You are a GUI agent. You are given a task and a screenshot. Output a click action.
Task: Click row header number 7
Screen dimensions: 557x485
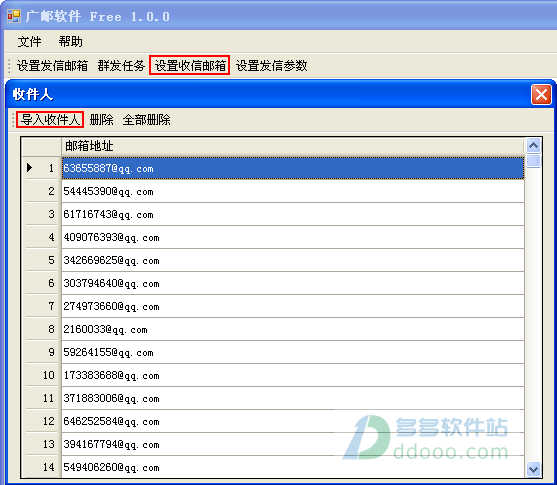[42, 306]
